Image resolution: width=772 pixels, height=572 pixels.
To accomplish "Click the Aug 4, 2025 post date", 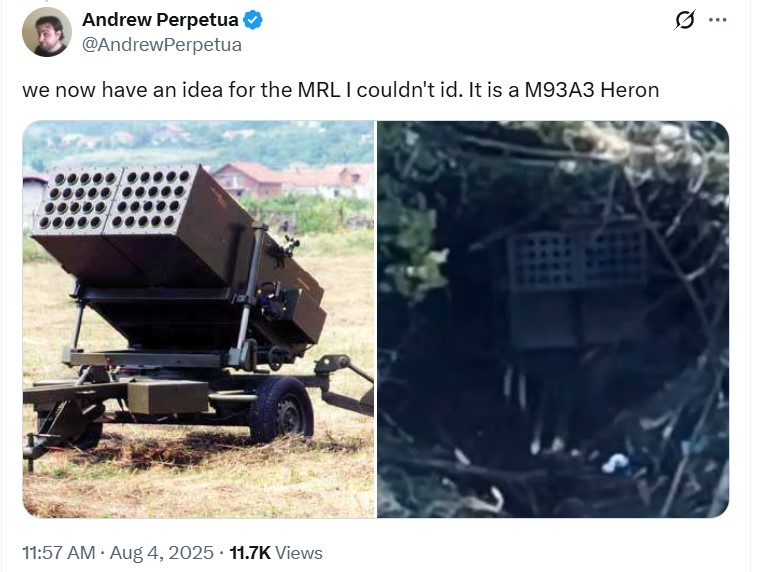I will click(161, 552).
